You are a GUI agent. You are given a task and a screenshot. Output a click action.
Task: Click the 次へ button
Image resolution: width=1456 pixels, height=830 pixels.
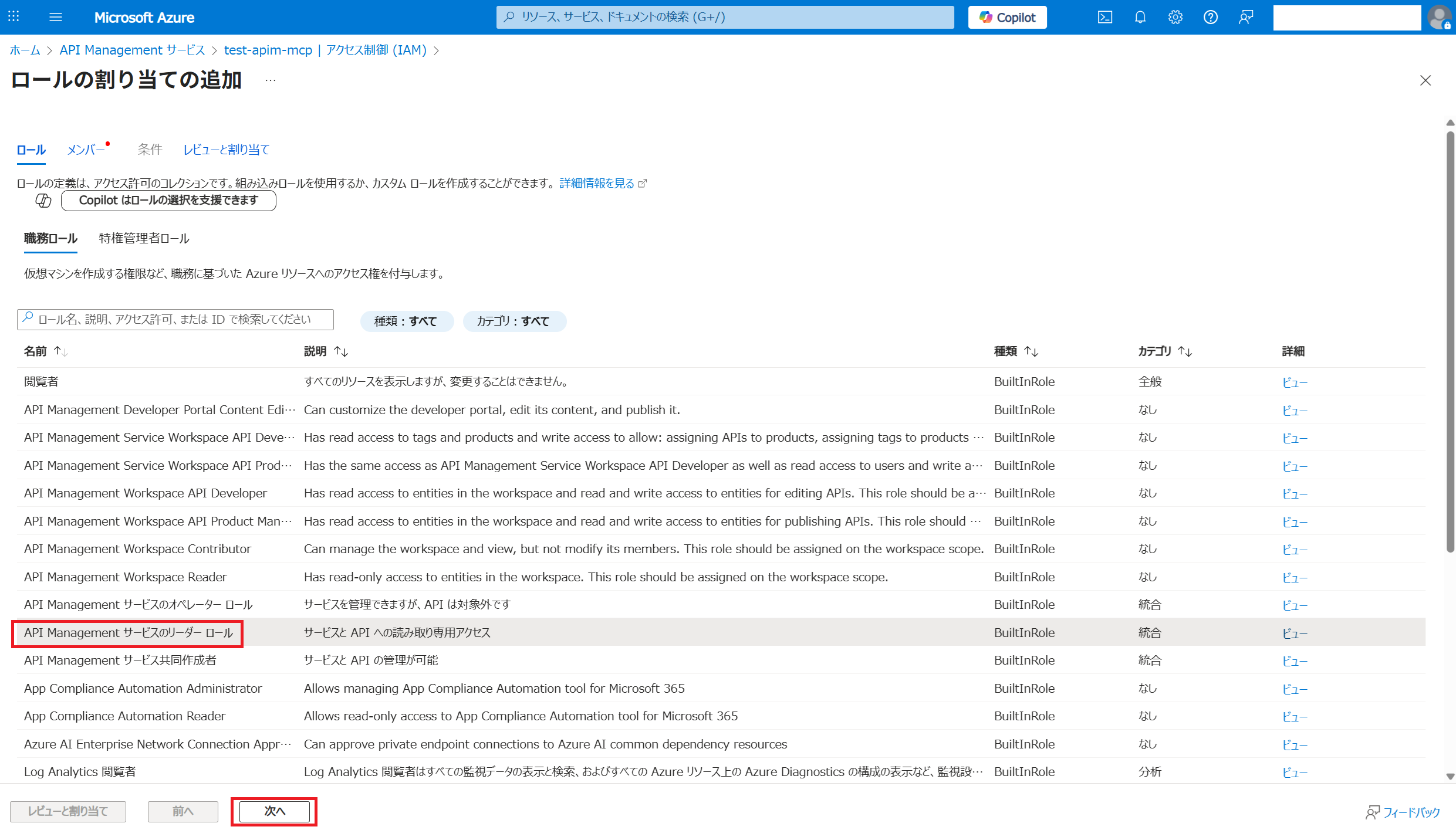coord(274,811)
